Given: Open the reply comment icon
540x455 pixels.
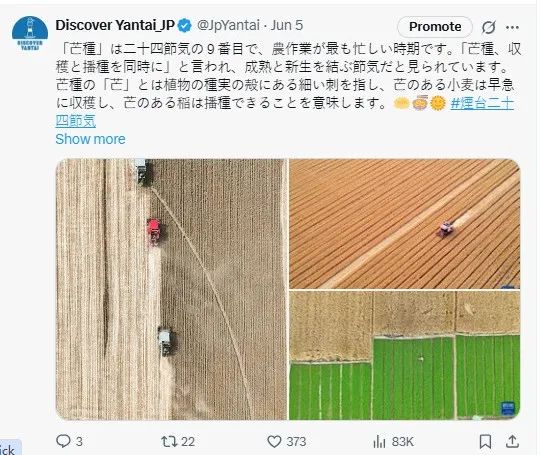Looking at the screenshot, I should tap(63, 441).
